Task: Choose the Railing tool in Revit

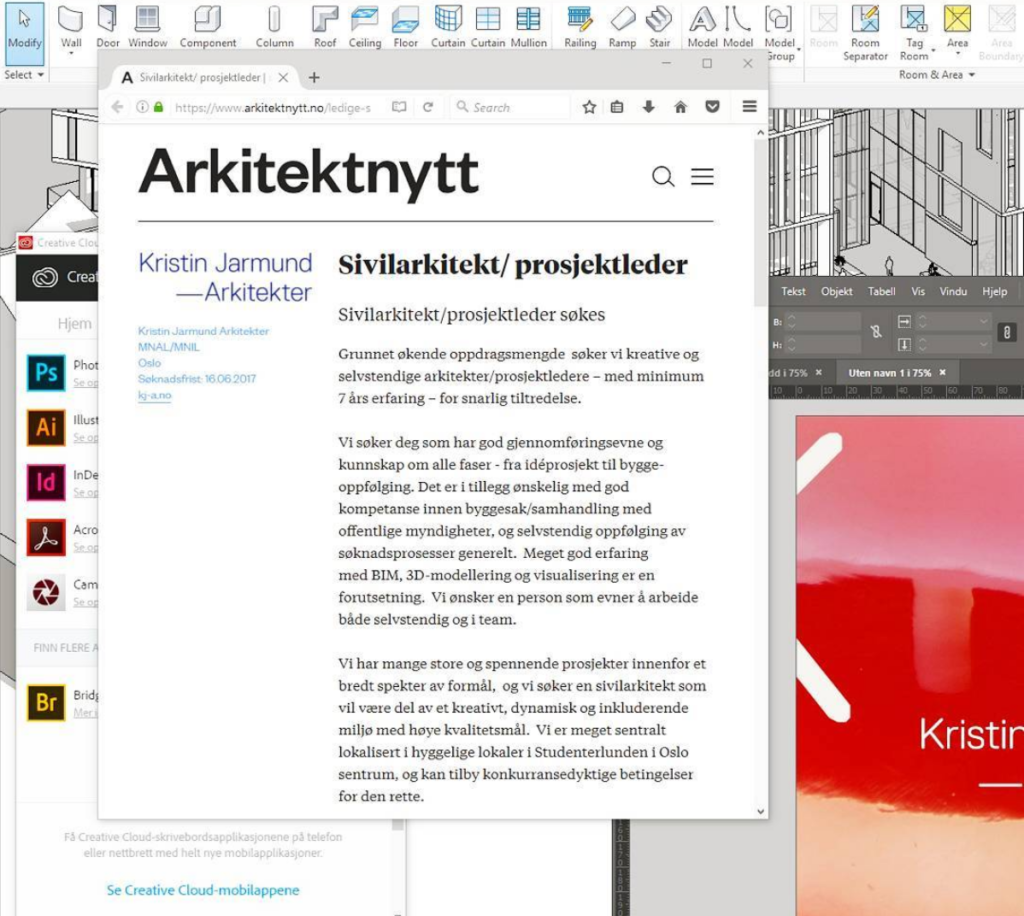Action: point(580,27)
